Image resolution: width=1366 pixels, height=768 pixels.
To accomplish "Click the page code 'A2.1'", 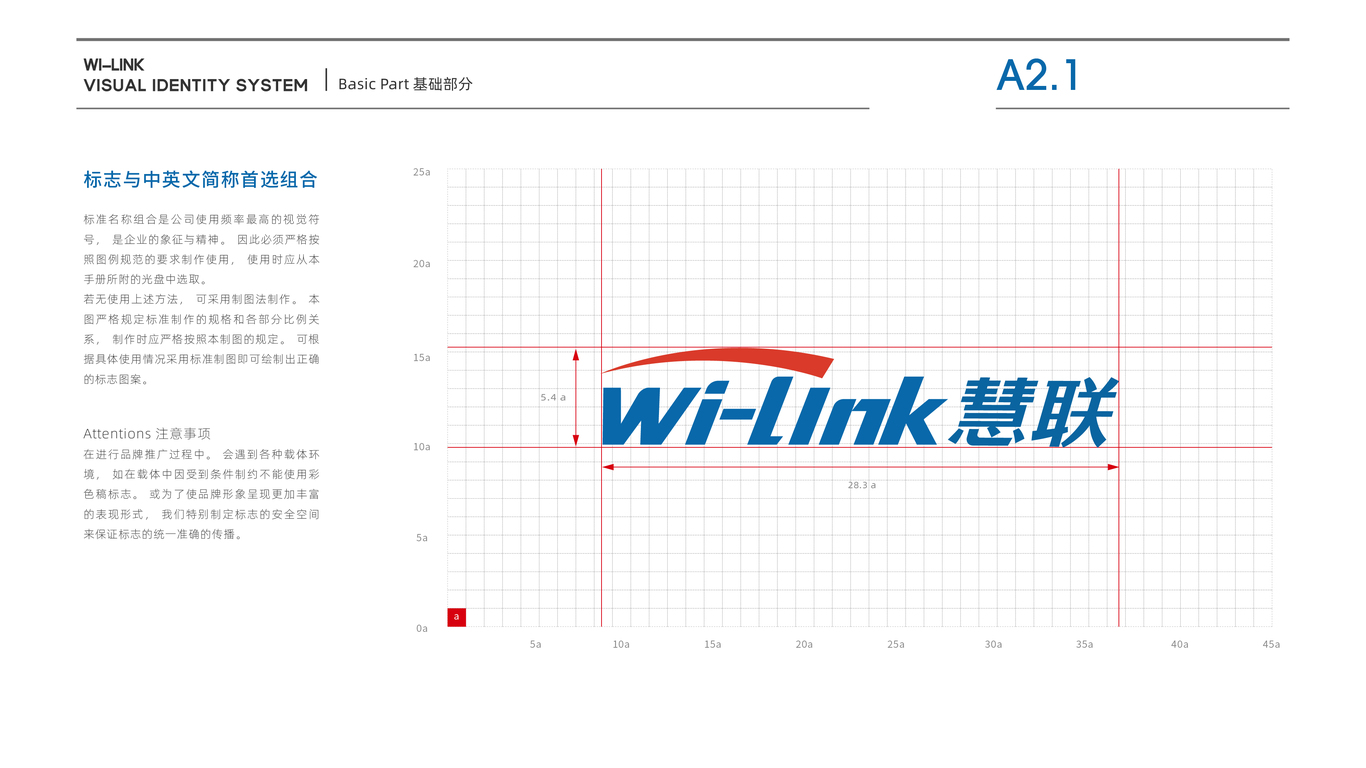I will 1038,76.
